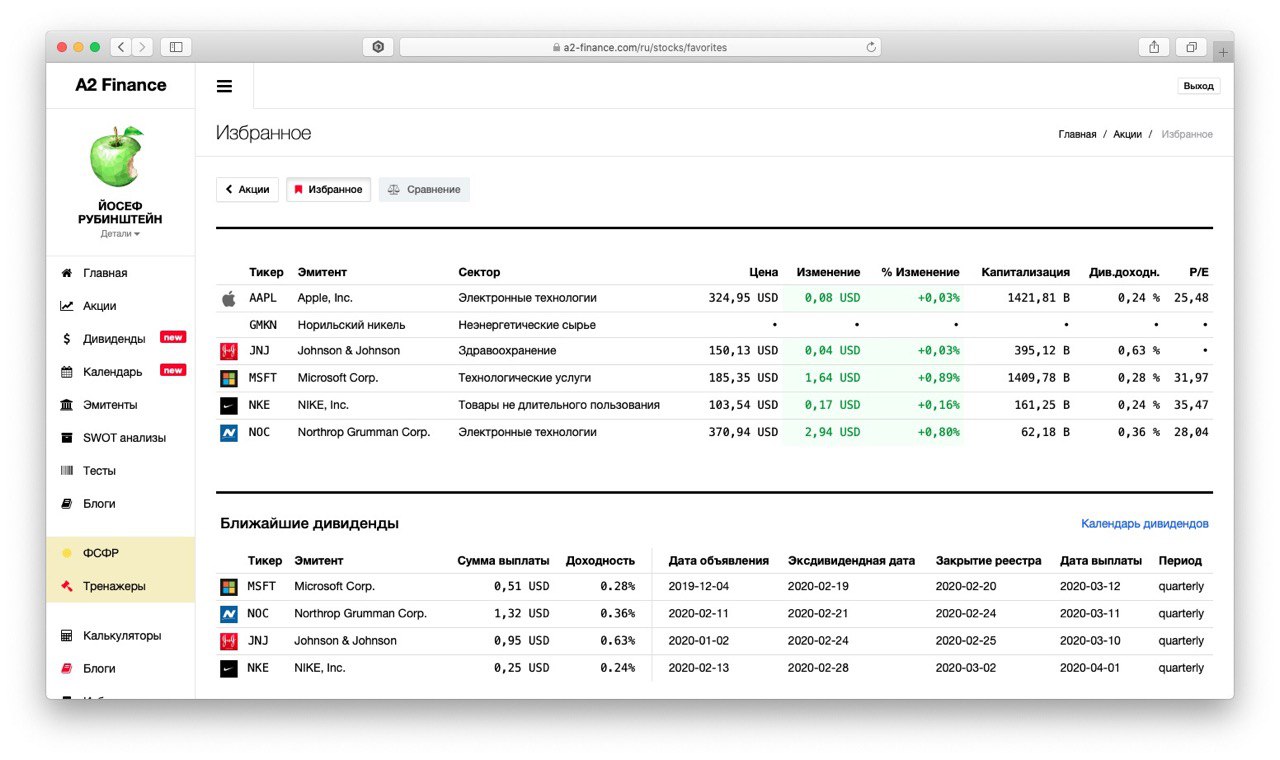Click the Apple logo in AAPL row
This screenshot has width=1280, height=760.
point(228,298)
